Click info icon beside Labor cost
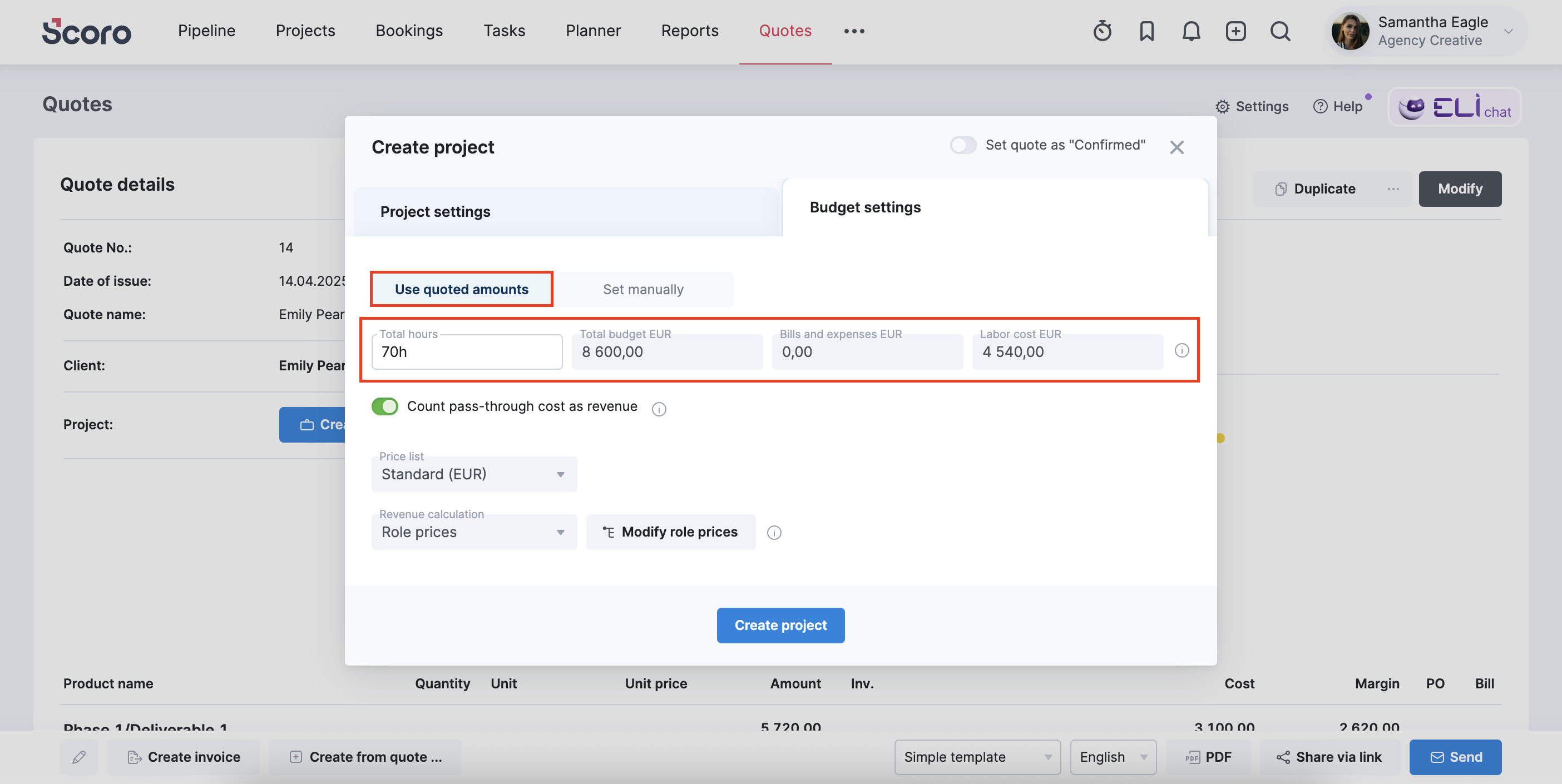Viewport: 1562px width, 784px height. pos(1181,350)
